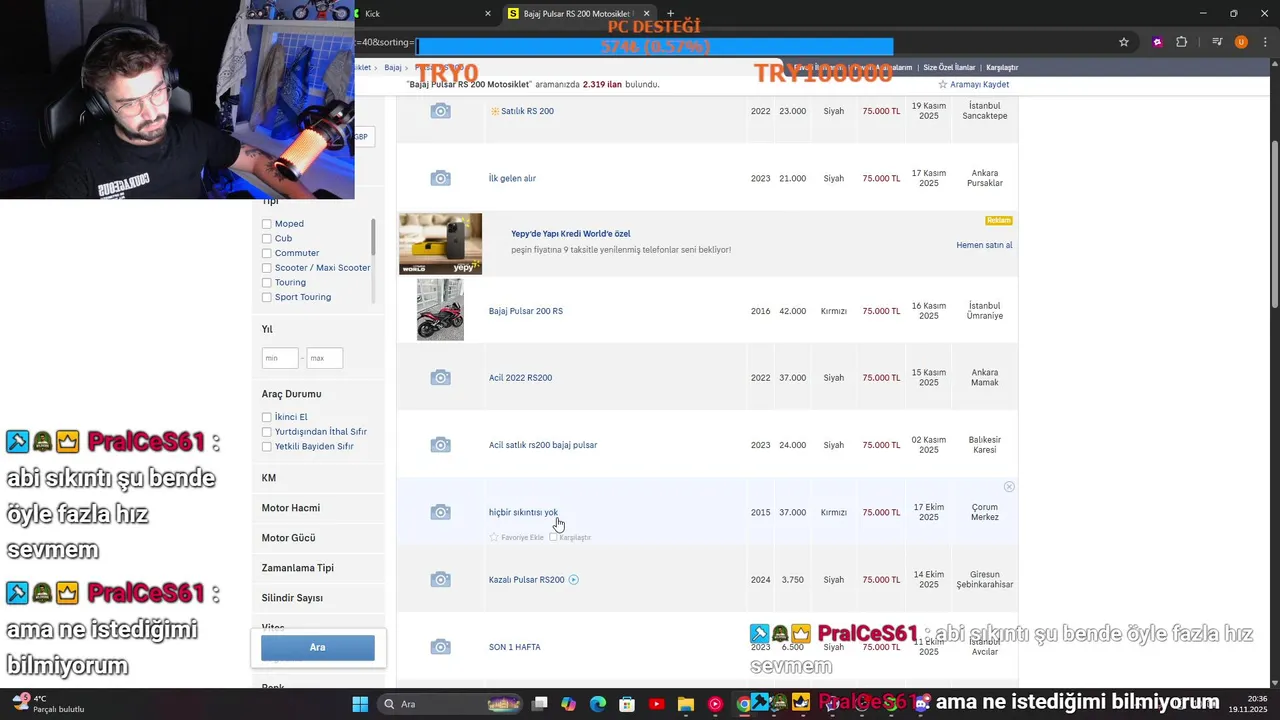This screenshot has width=1280, height=720.
Task: Switch to the Kick browser tab
Action: tap(425, 13)
